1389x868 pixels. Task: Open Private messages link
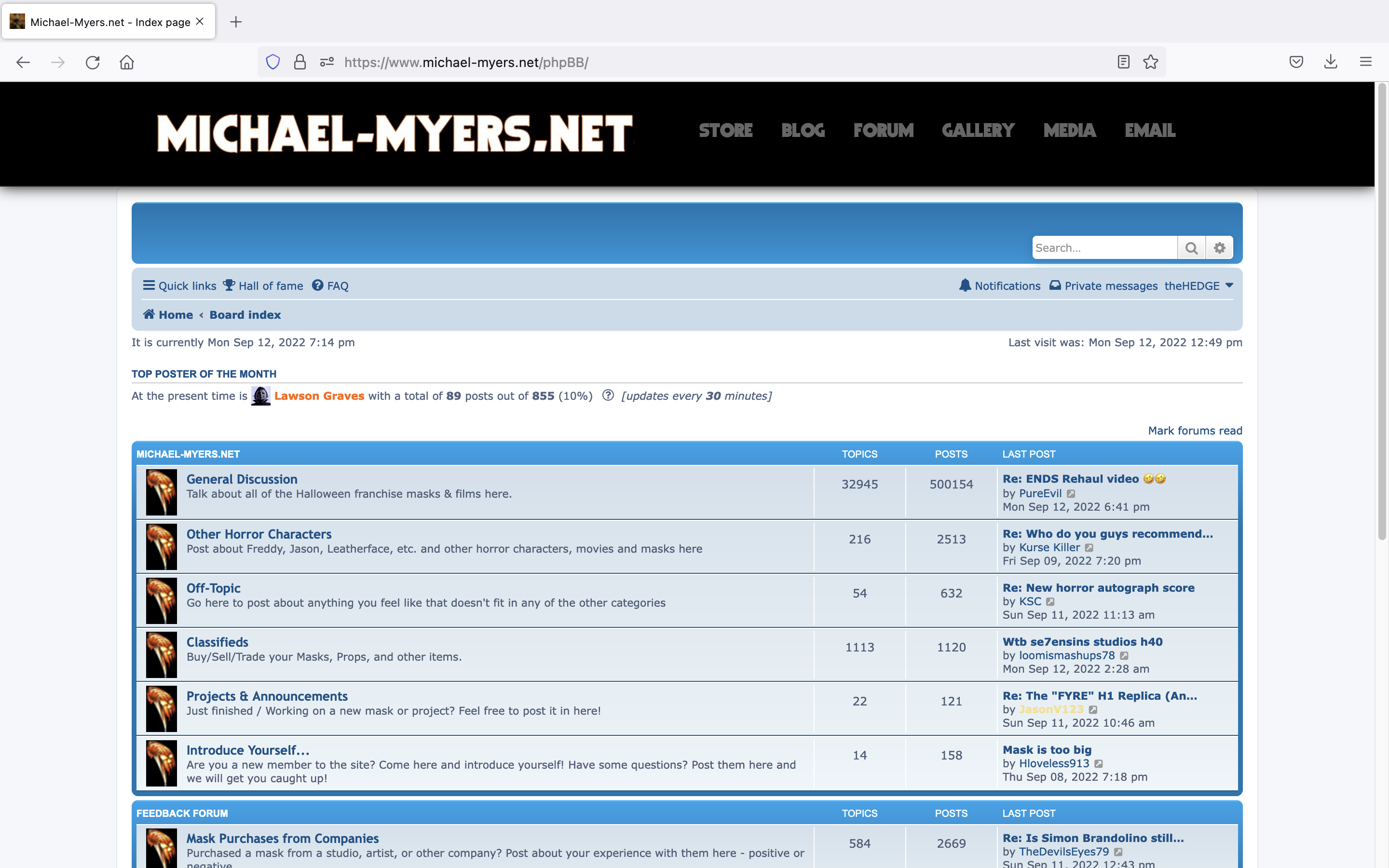pyautogui.click(x=1104, y=286)
